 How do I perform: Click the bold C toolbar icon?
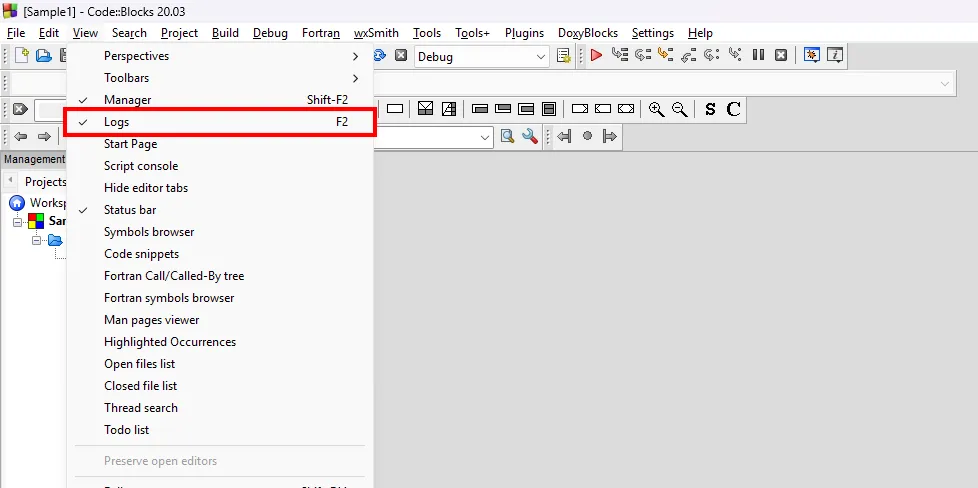[x=733, y=109]
